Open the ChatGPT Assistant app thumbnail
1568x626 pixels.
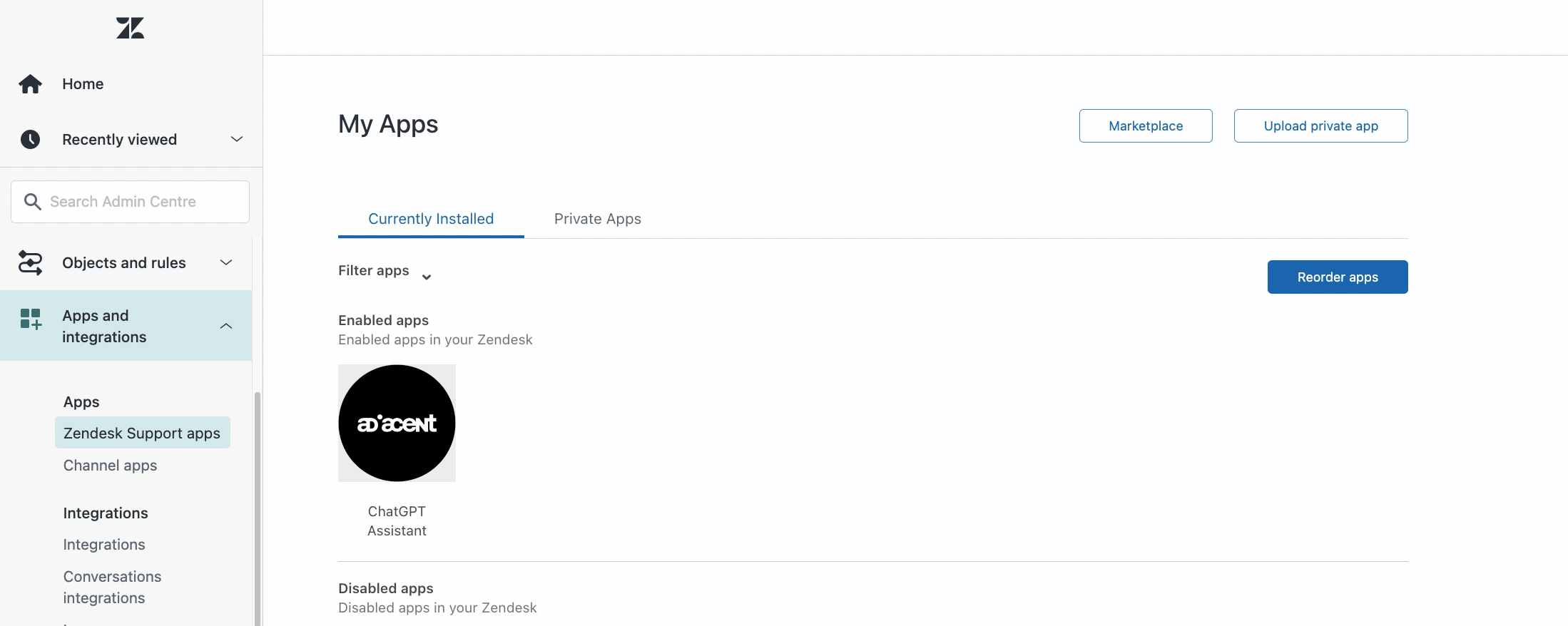click(397, 423)
